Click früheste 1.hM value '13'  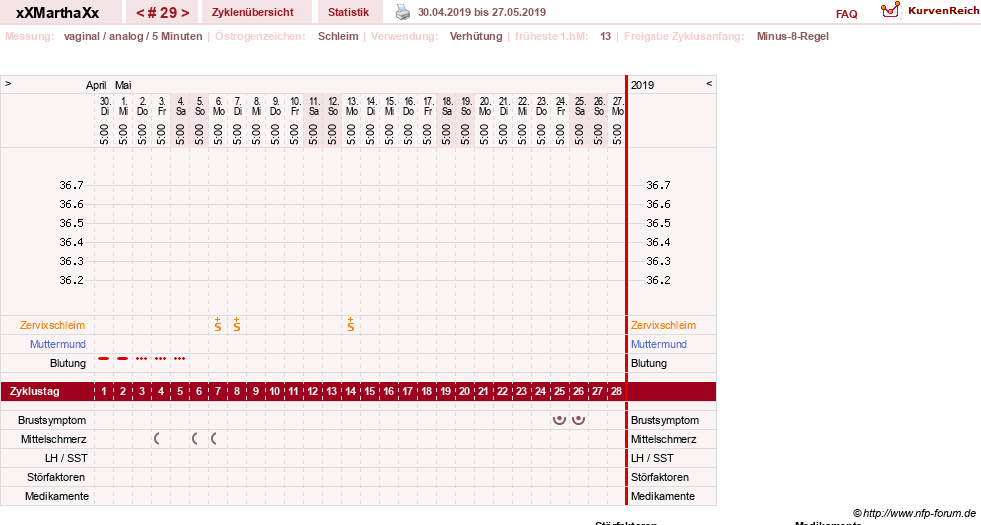(605, 36)
